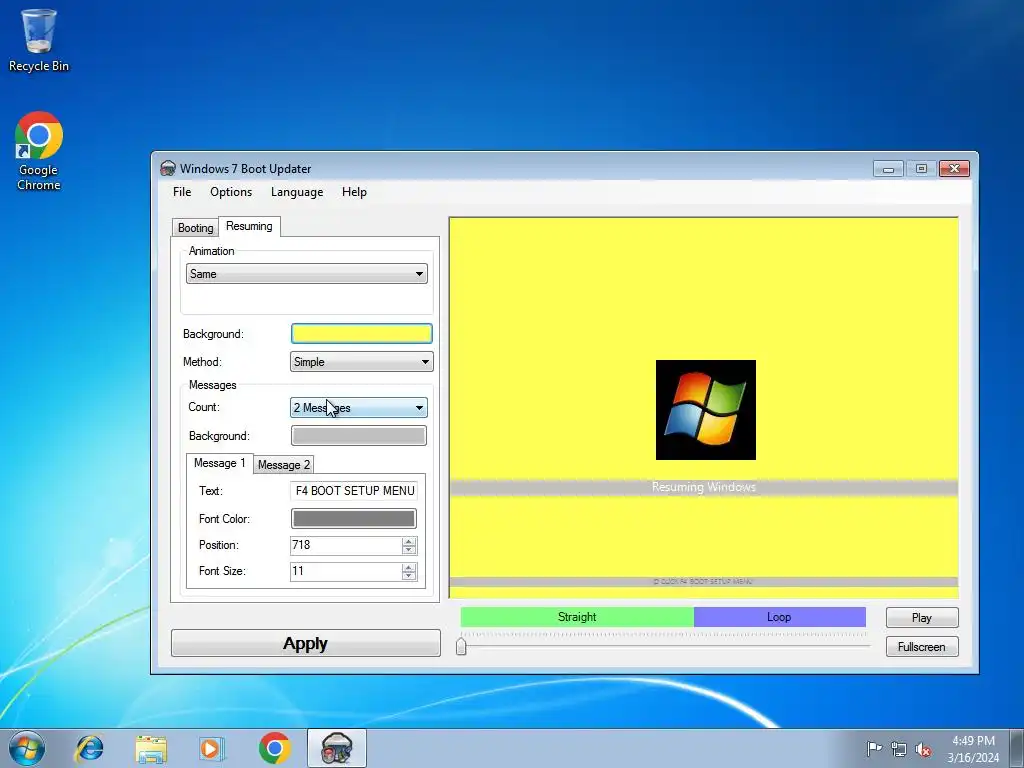1024x768 pixels.
Task: Click the green Straight section bar
Action: pyautogui.click(x=577, y=616)
